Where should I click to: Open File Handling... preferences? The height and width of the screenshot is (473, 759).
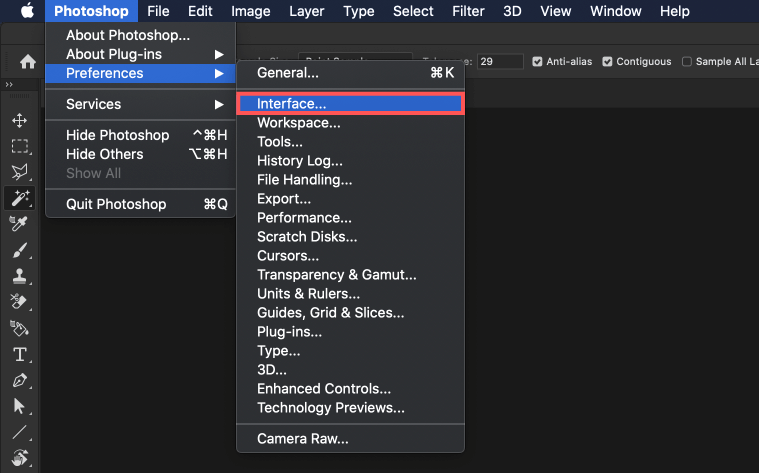350,180
